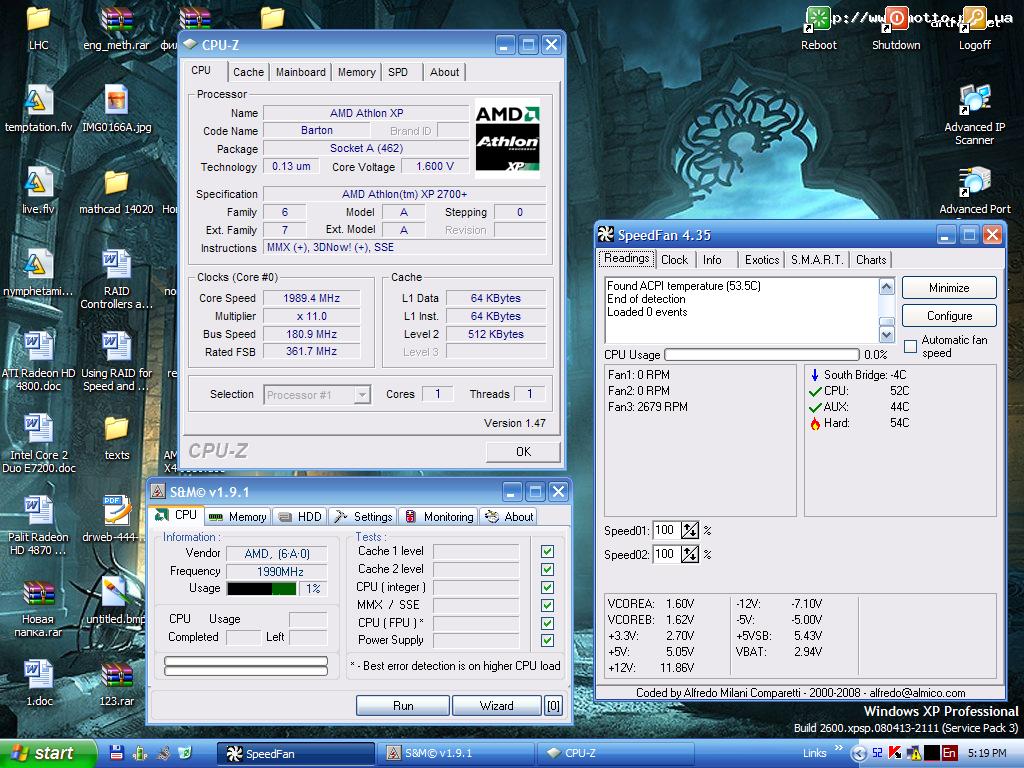This screenshot has width=1024, height=768.
Task: Open Settings tab in S&M
Action: coord(362,517)
